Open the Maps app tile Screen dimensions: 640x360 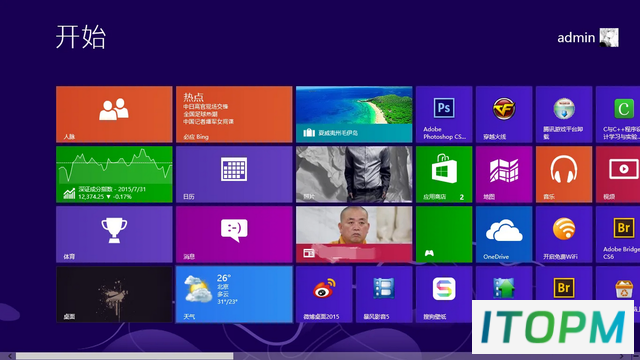pos(504,174)
